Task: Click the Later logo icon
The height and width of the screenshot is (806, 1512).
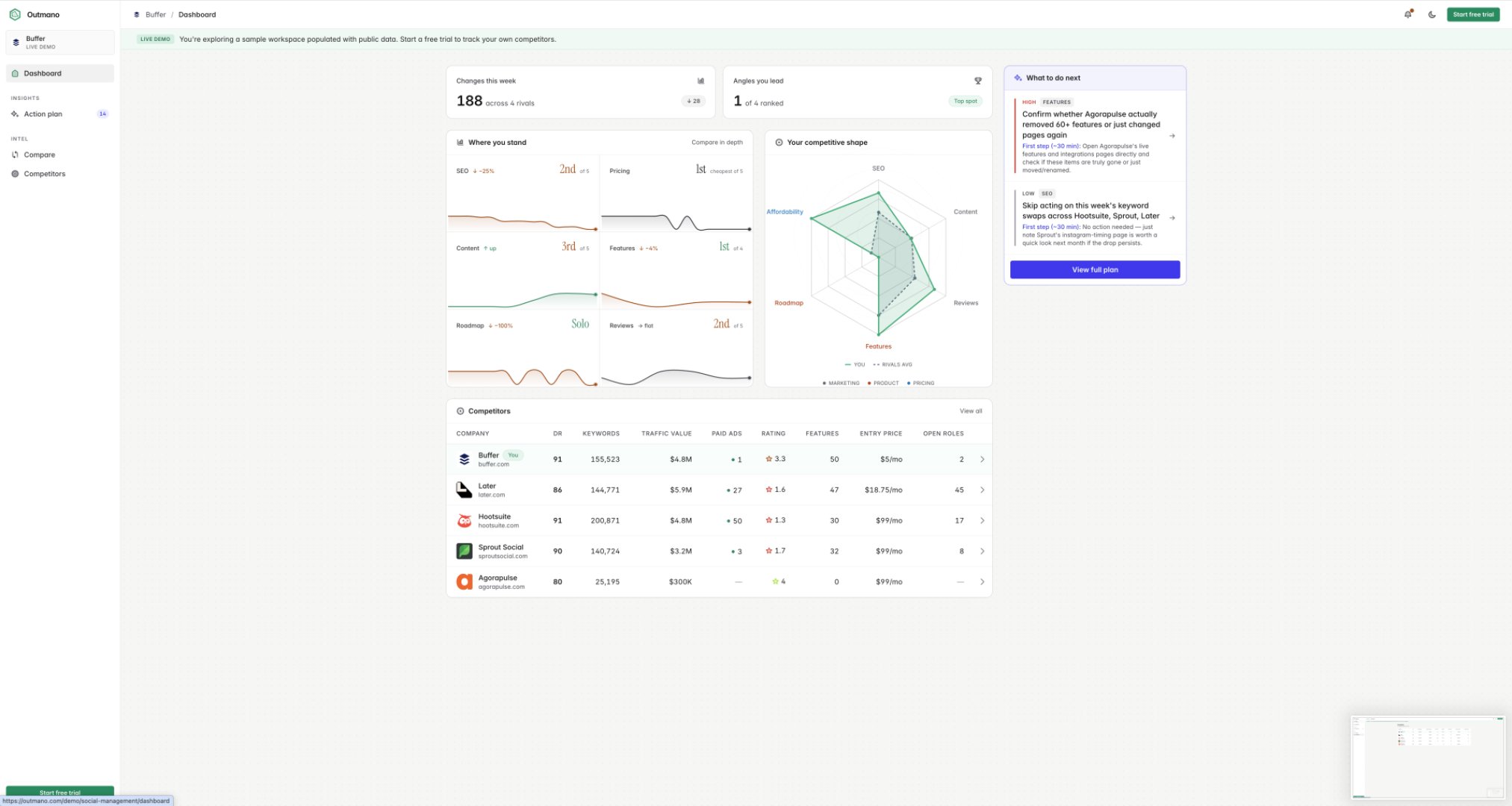Action: [464, 490]
